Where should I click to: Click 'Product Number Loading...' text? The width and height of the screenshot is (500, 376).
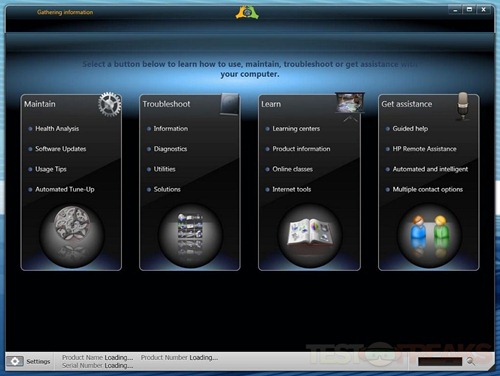[x=179, y=357]
